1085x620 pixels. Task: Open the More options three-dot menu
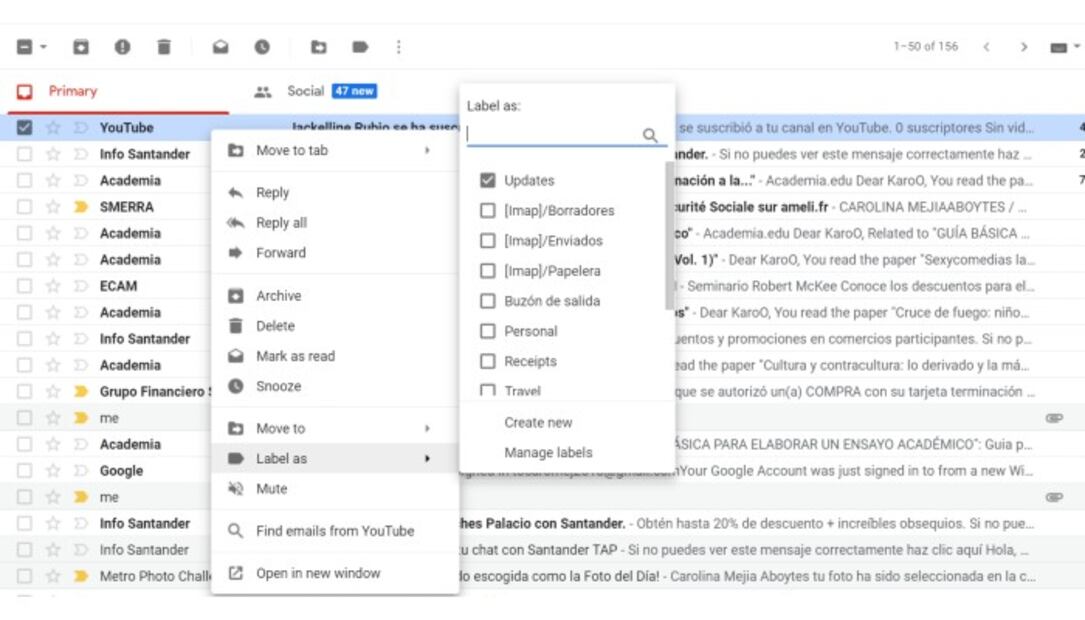399,47
